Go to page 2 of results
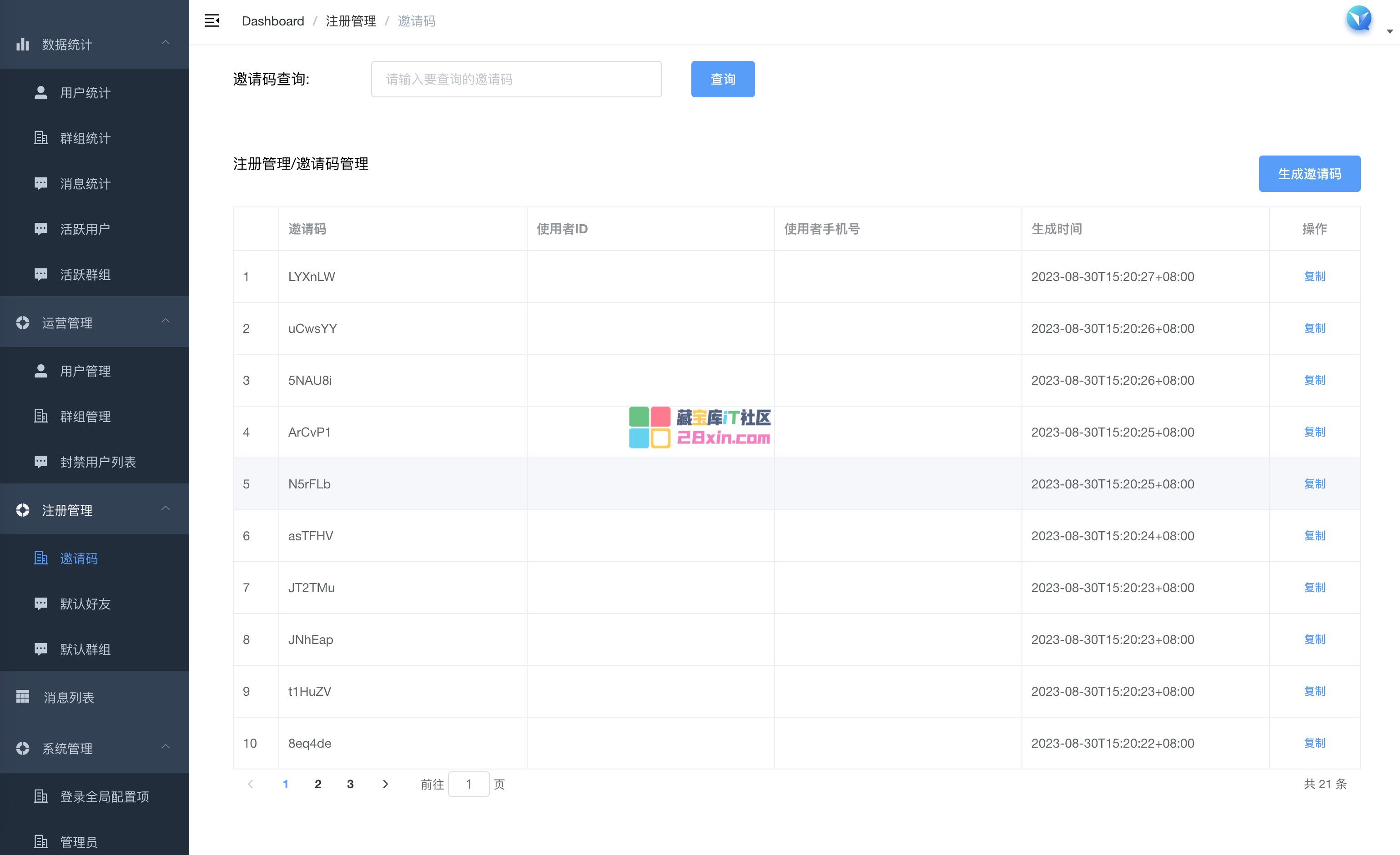This screenshot has height=855, width=1400. click(318, 784)
